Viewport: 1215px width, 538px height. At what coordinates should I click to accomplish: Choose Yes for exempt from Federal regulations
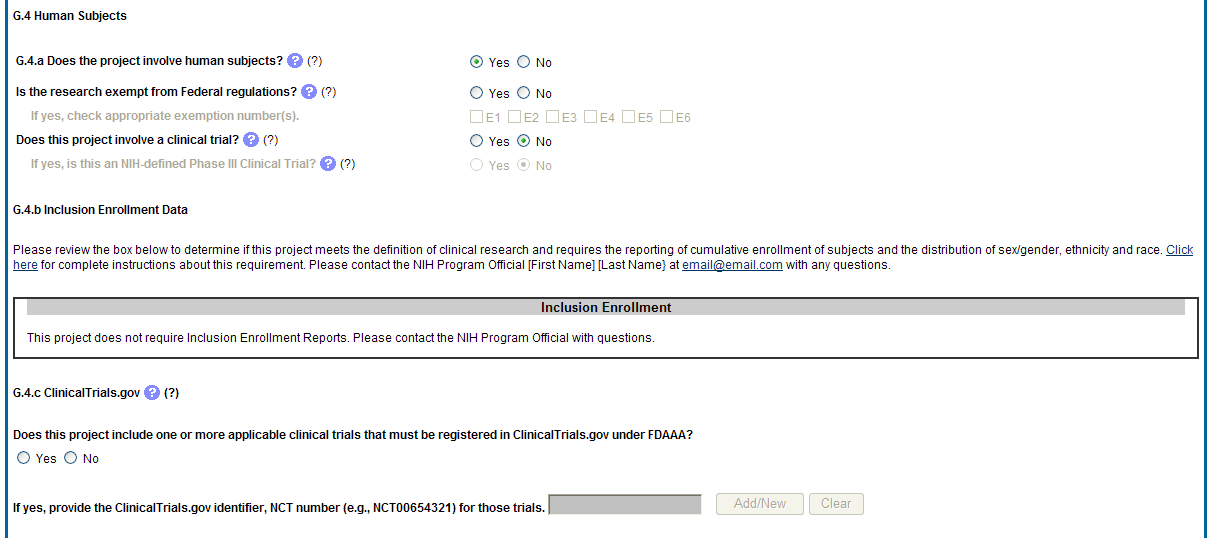[x=477, y=93]
